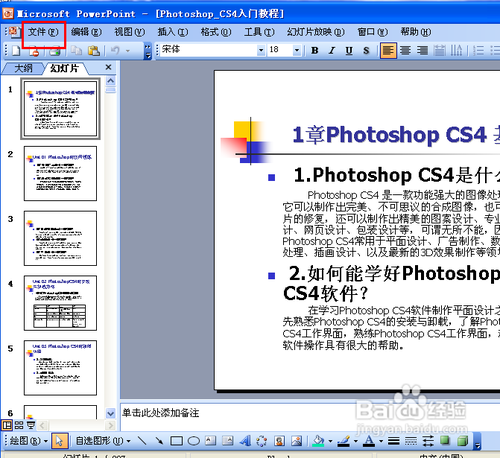Open the Undo history dropdown arrow

coord(128,51)
